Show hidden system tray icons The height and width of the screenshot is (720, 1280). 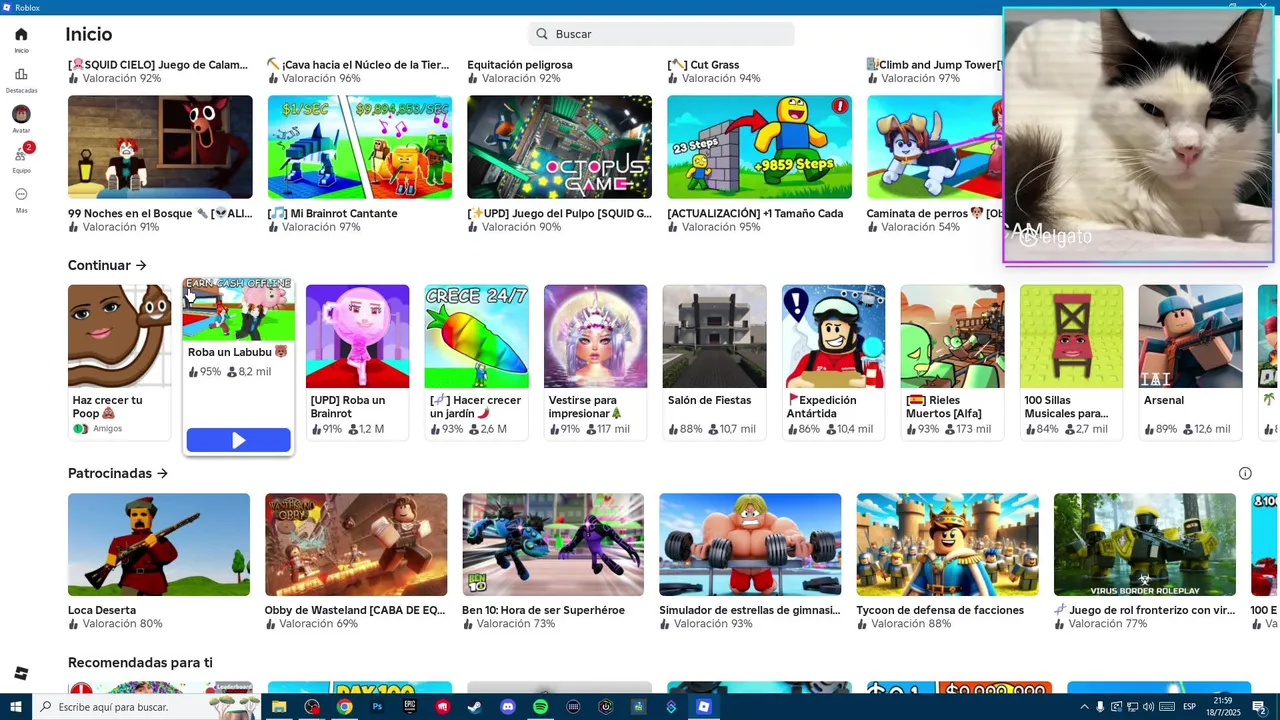[1084, 707]
